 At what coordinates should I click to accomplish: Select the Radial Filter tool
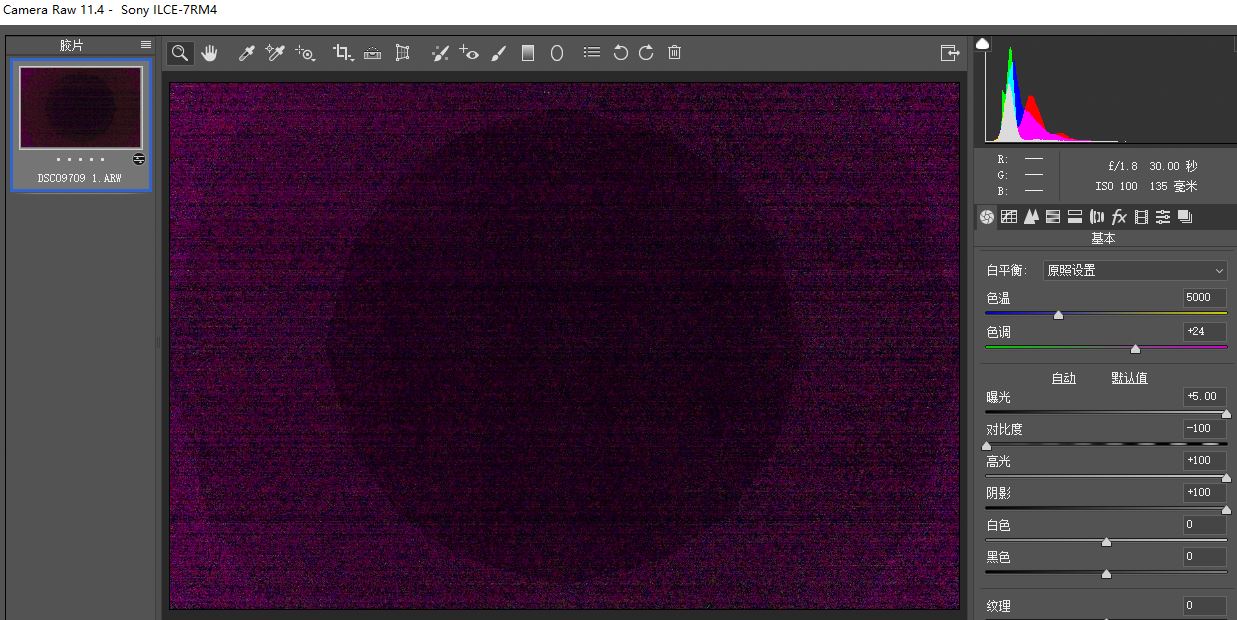click(x=557, y=53)
